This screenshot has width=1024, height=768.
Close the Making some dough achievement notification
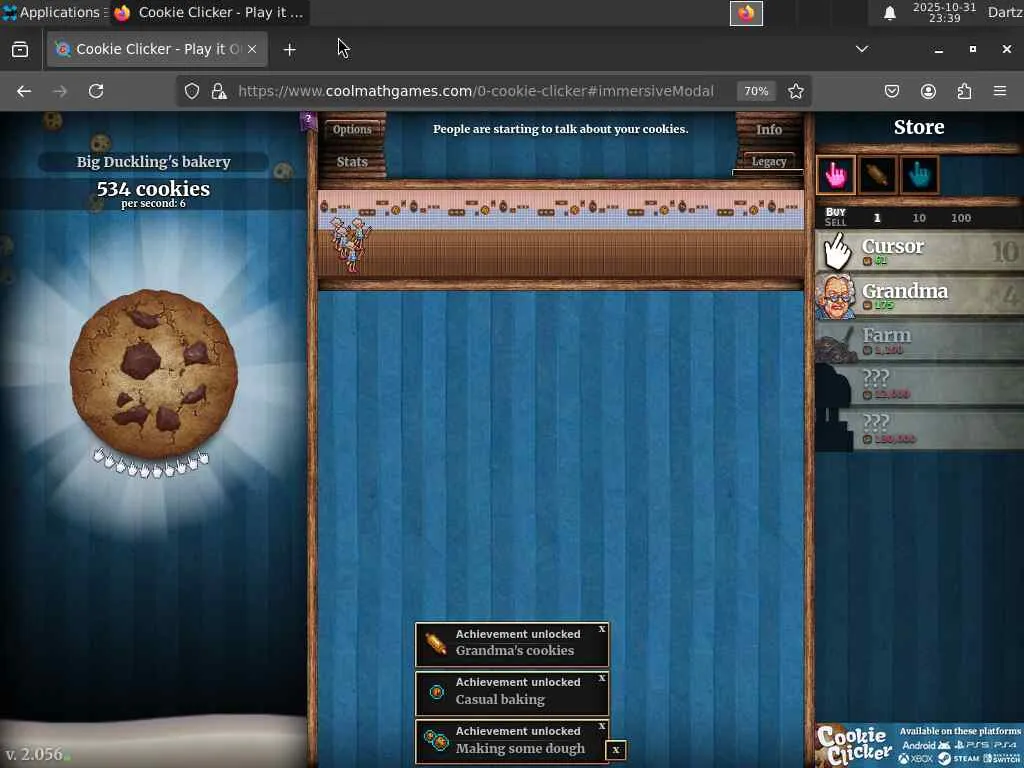[x=602, y=727]
